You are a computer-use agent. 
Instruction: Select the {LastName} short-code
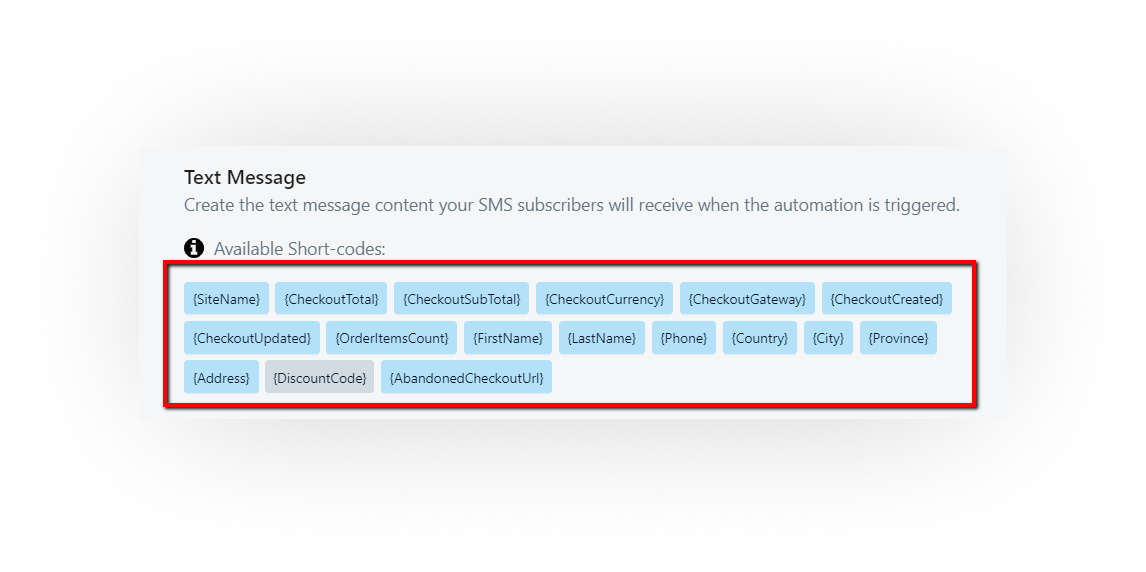click(x=602, y=338)
